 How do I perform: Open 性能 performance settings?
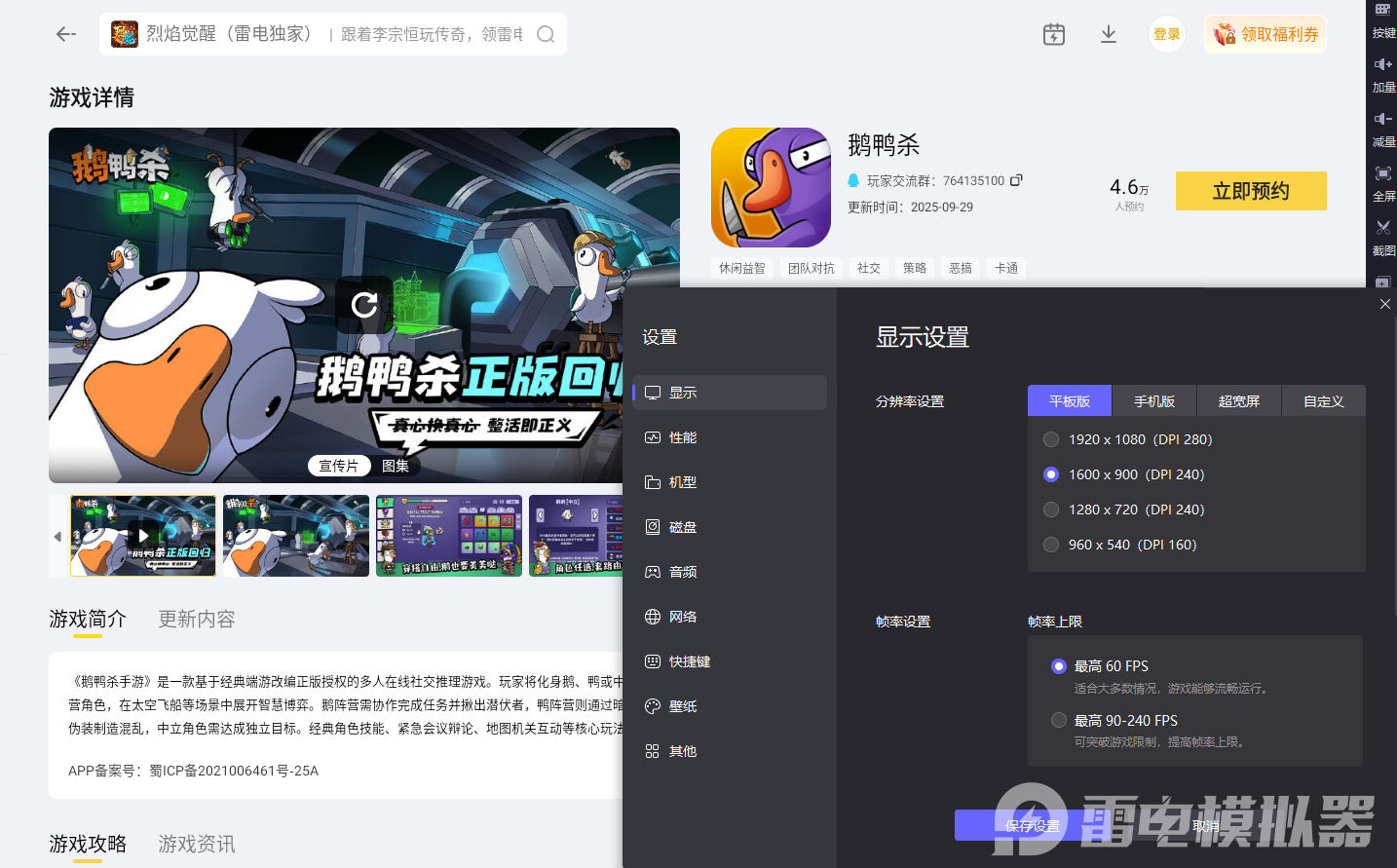682,436
